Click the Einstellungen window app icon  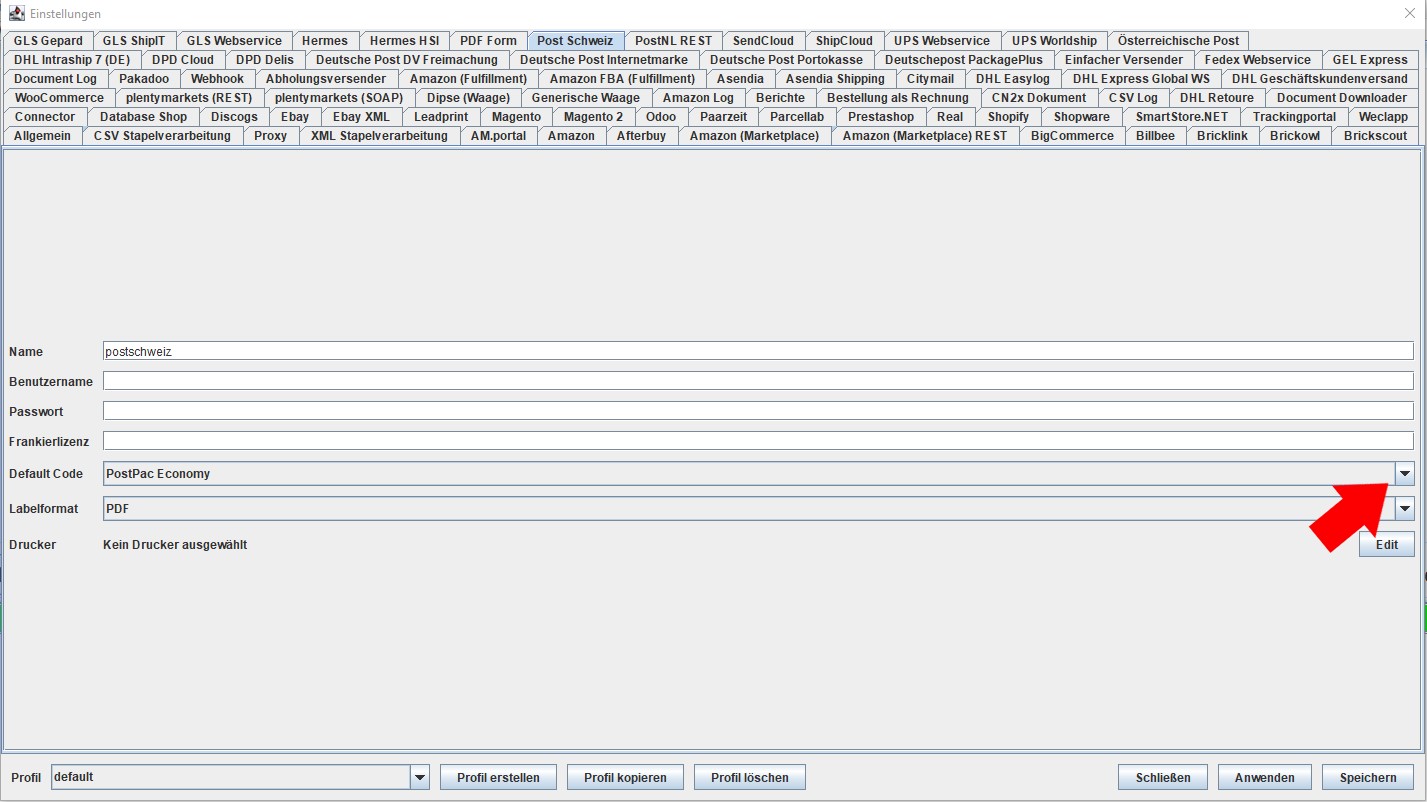[x=16, y=13]
